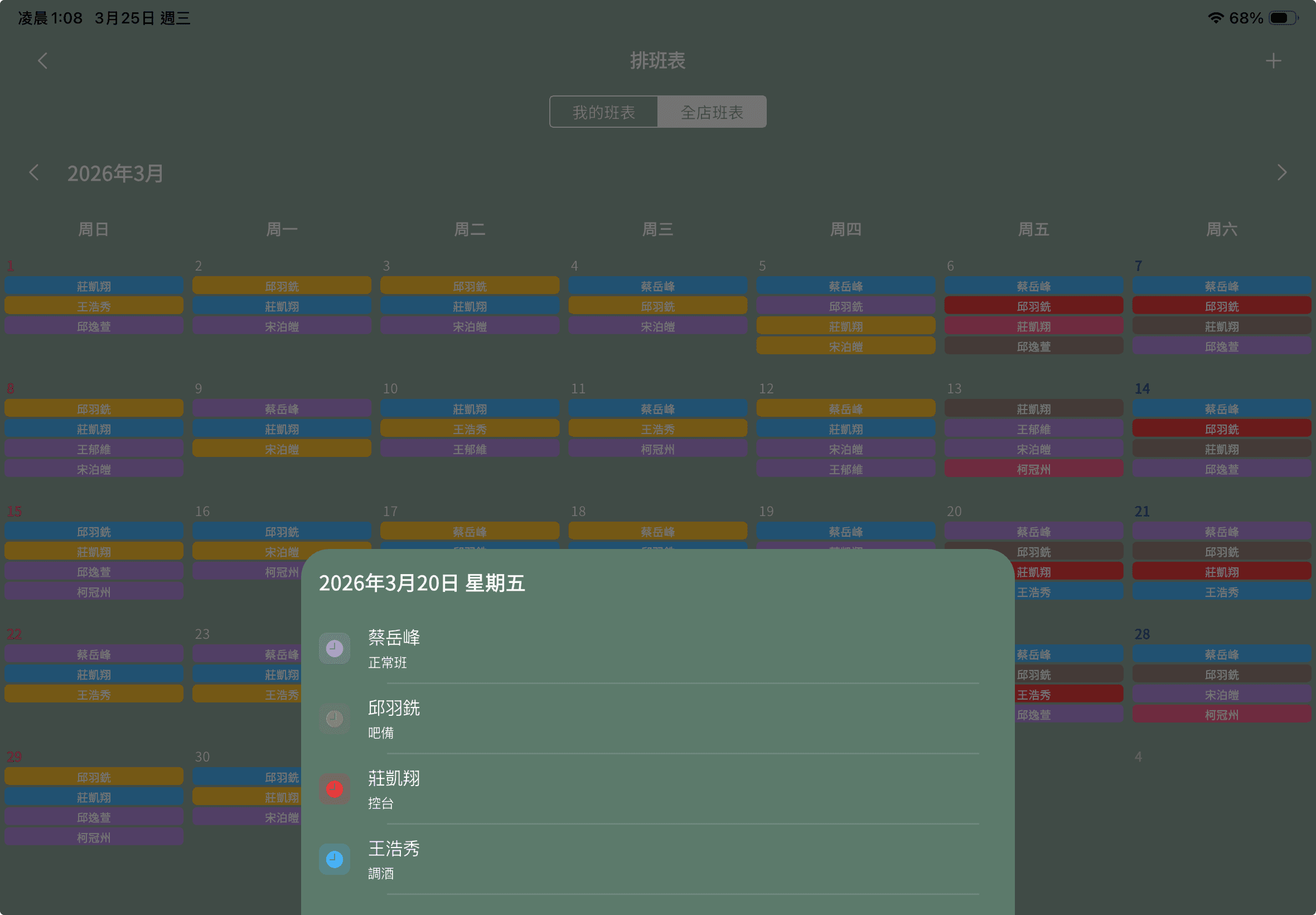Tap 邱羽銑's gray clock icon
Screen dimensions: 1316x915
click(335, 719)
